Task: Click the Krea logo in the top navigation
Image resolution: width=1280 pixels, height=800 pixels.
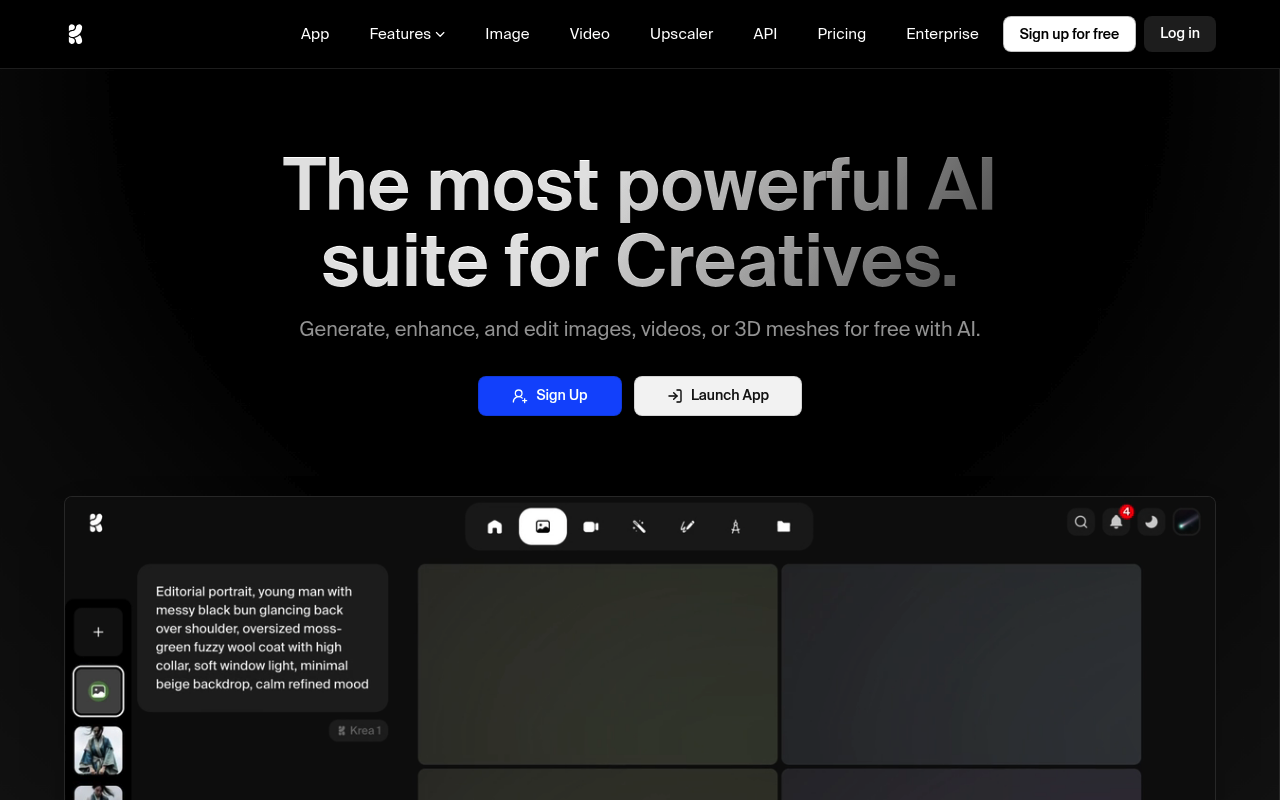Action: tap(75, 34)
